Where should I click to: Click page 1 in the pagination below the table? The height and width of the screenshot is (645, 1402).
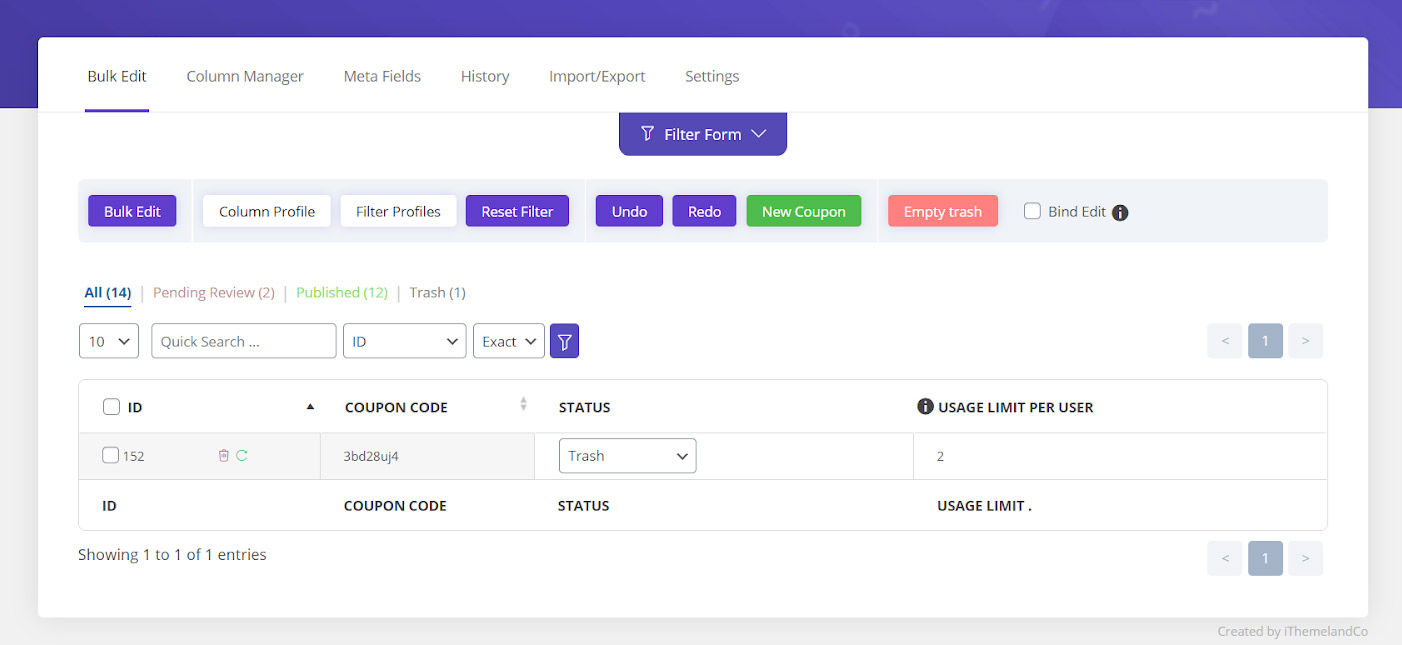(x=1265, y=558)
